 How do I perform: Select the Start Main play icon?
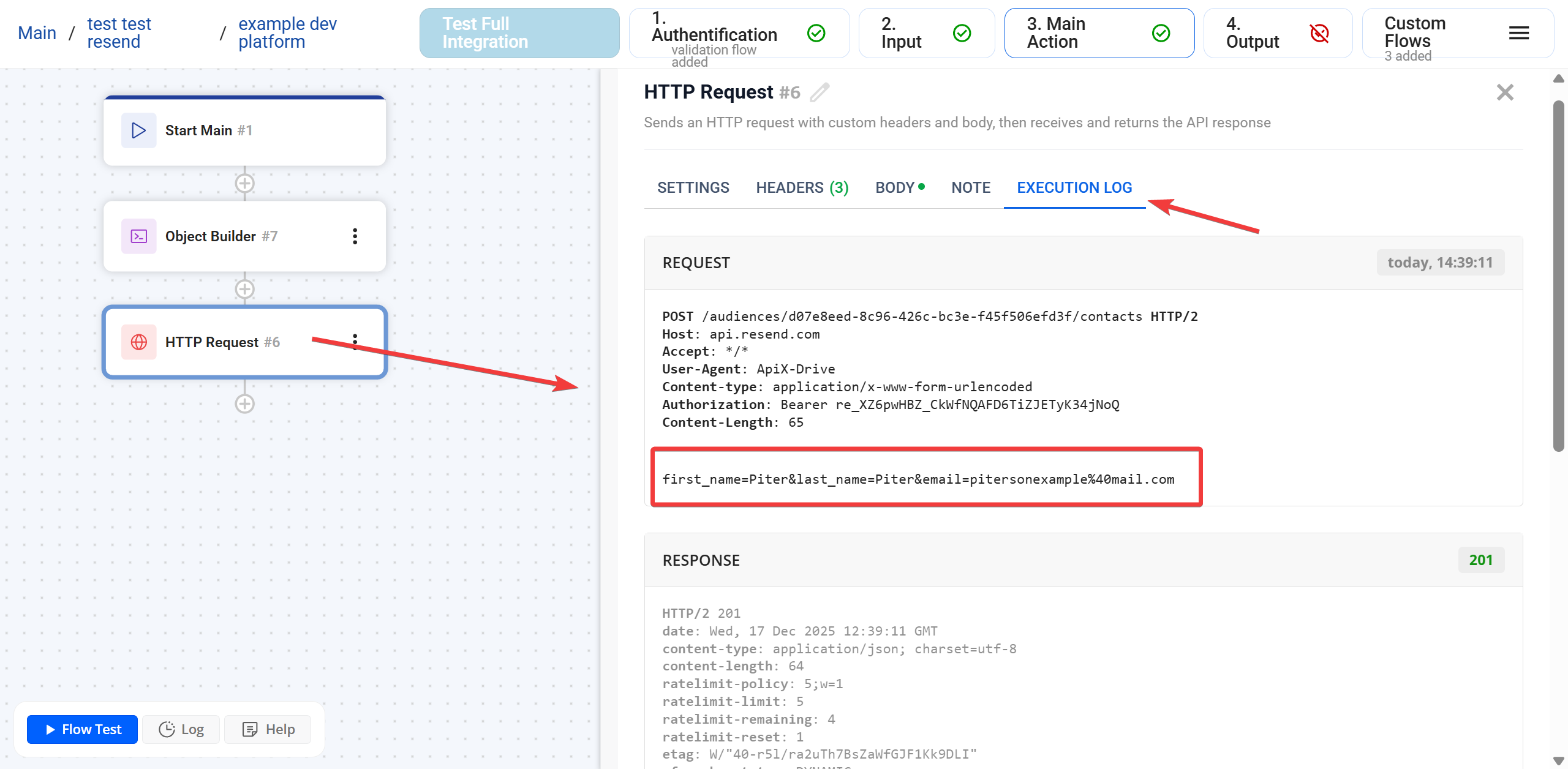(x=138, y=130)
